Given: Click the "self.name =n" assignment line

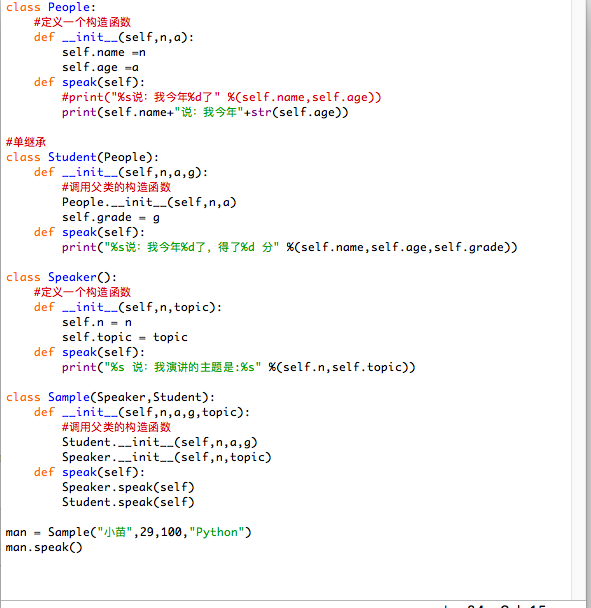Looking at the screenshot, I should tap(104, 52).
